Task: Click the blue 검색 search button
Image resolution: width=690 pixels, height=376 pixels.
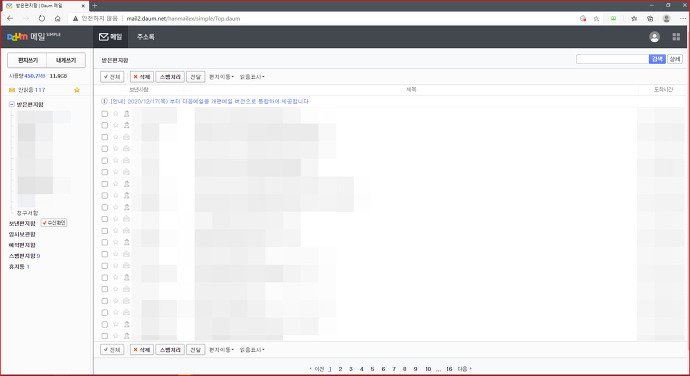Action: (657, 59)
